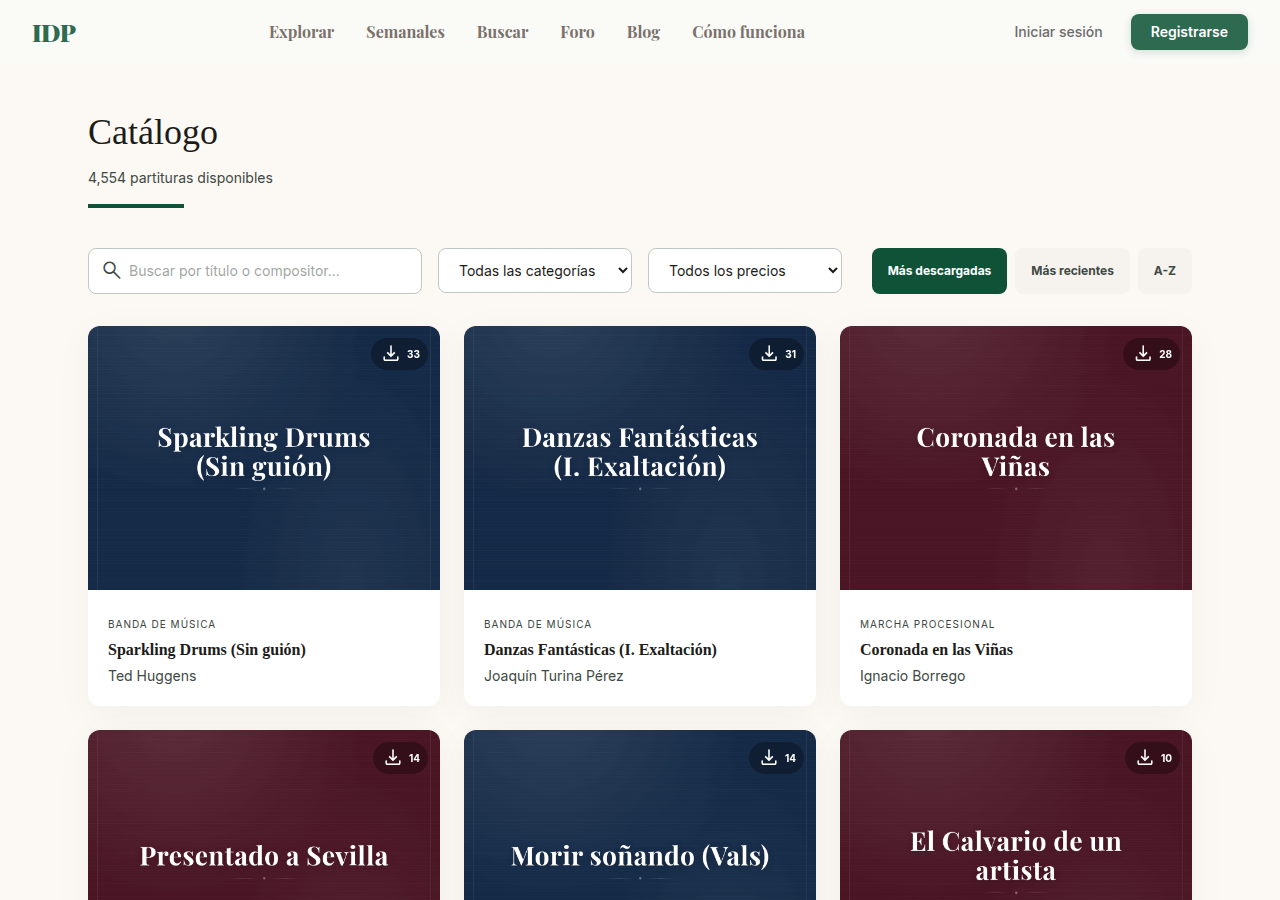Click download icon on El Calvario de un artista card
Screen dimensions: 1280x900
[1145, 757]
